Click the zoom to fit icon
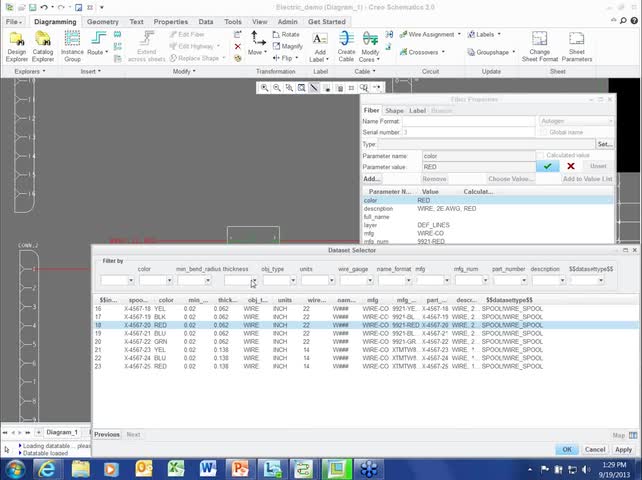Image resolution: width=642 pixels, height=480 pixels. click(301, 88)
